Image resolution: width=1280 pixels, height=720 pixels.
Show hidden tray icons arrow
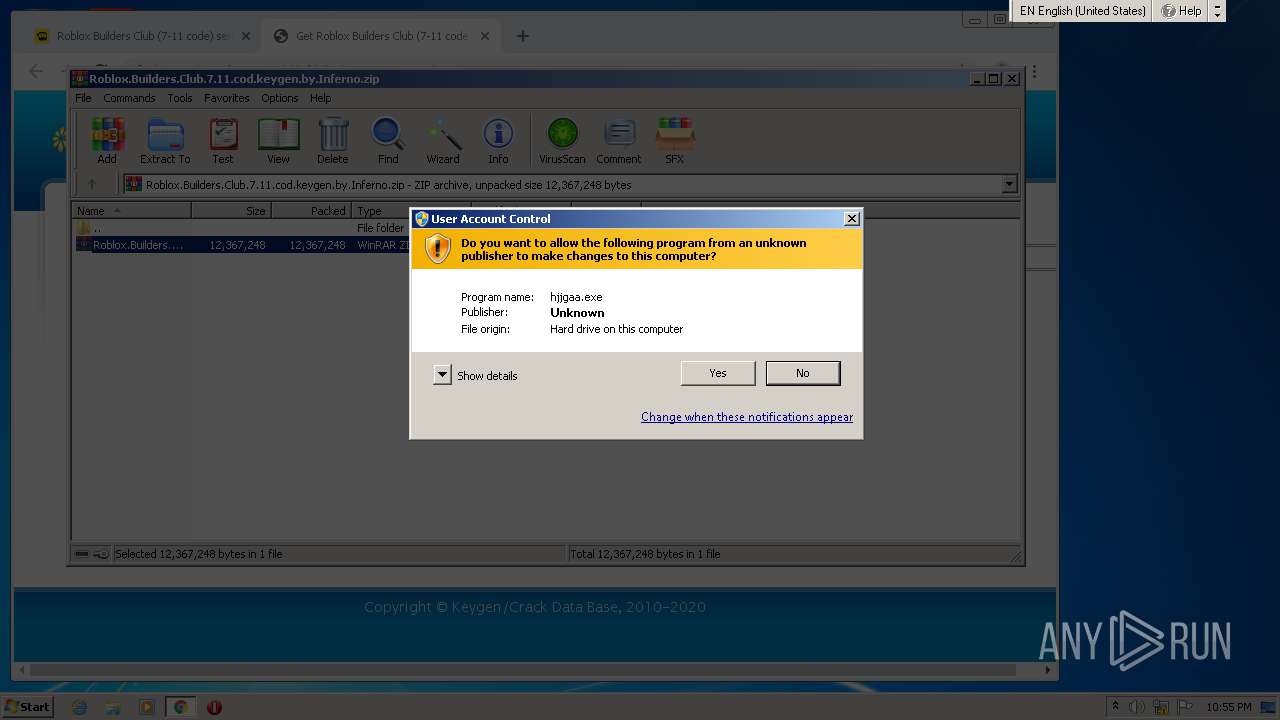(x=1115, y=707)
